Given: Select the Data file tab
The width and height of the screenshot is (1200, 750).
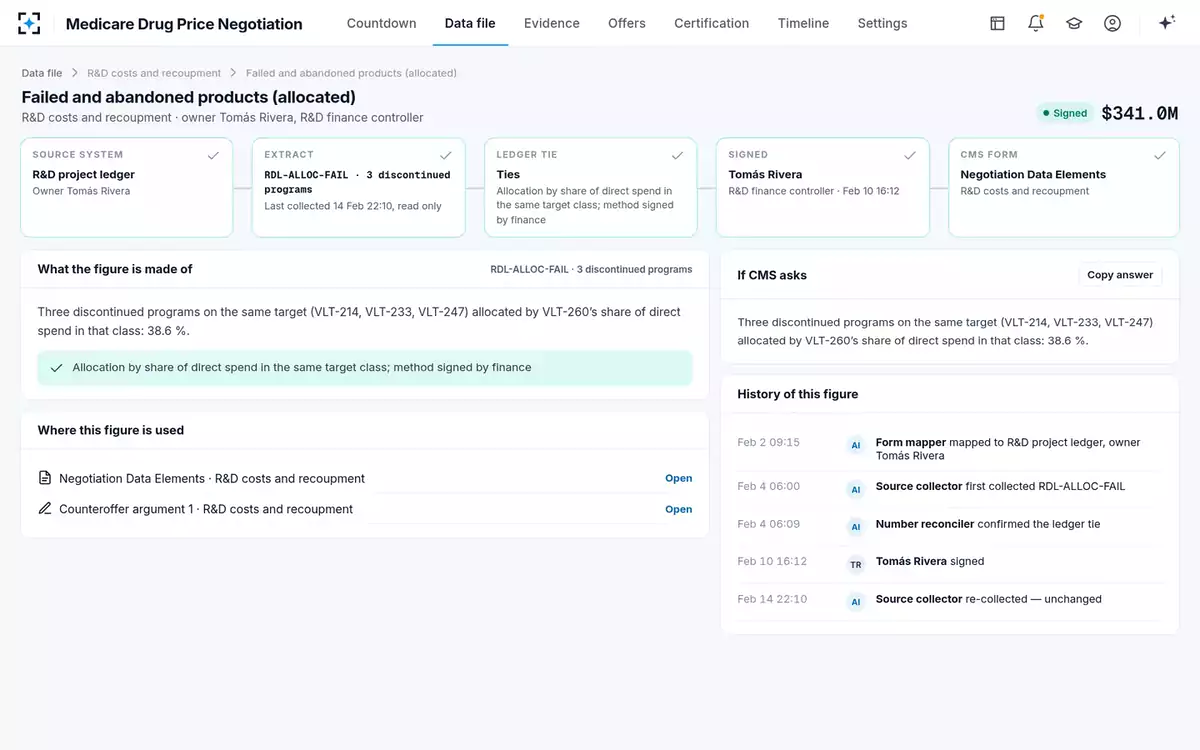Looking at the screenshot, I should click(x=470, y=23).
